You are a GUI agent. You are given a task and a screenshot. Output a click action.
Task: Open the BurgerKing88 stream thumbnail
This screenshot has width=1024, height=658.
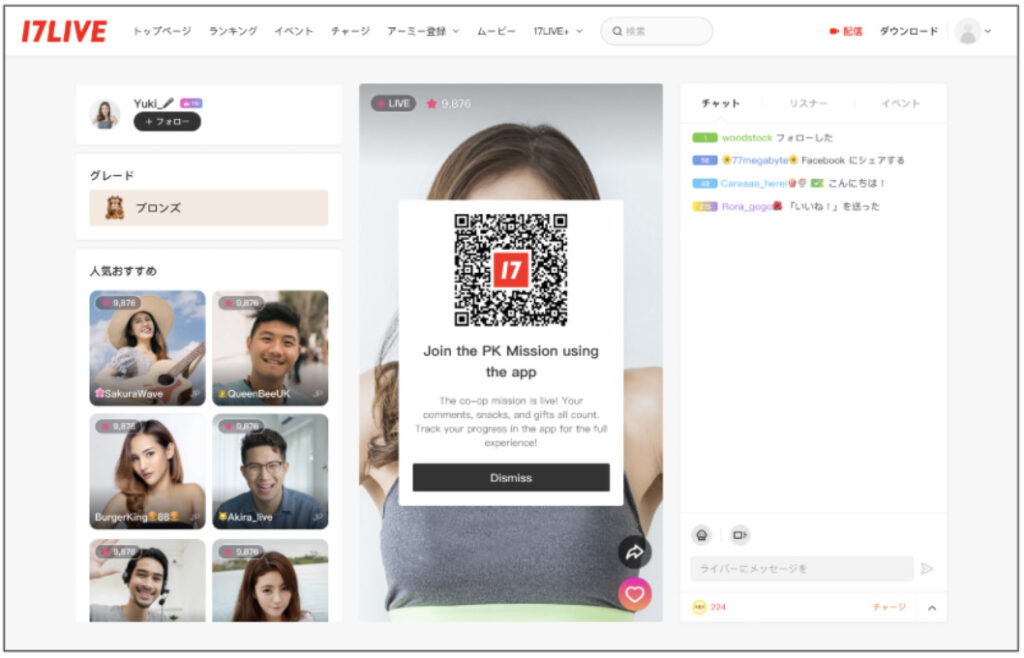[147, 471]
